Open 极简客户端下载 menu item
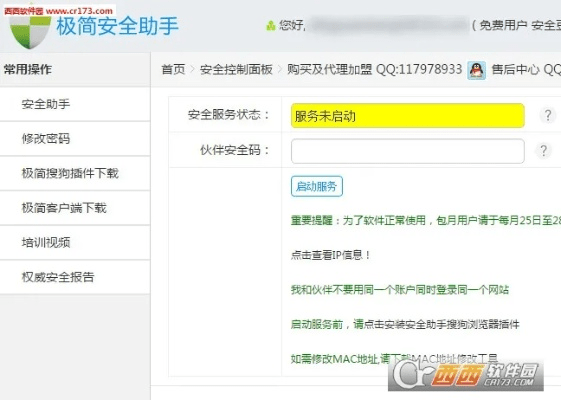The width and height of the screenshot is (561, 400). coord(75,208)
